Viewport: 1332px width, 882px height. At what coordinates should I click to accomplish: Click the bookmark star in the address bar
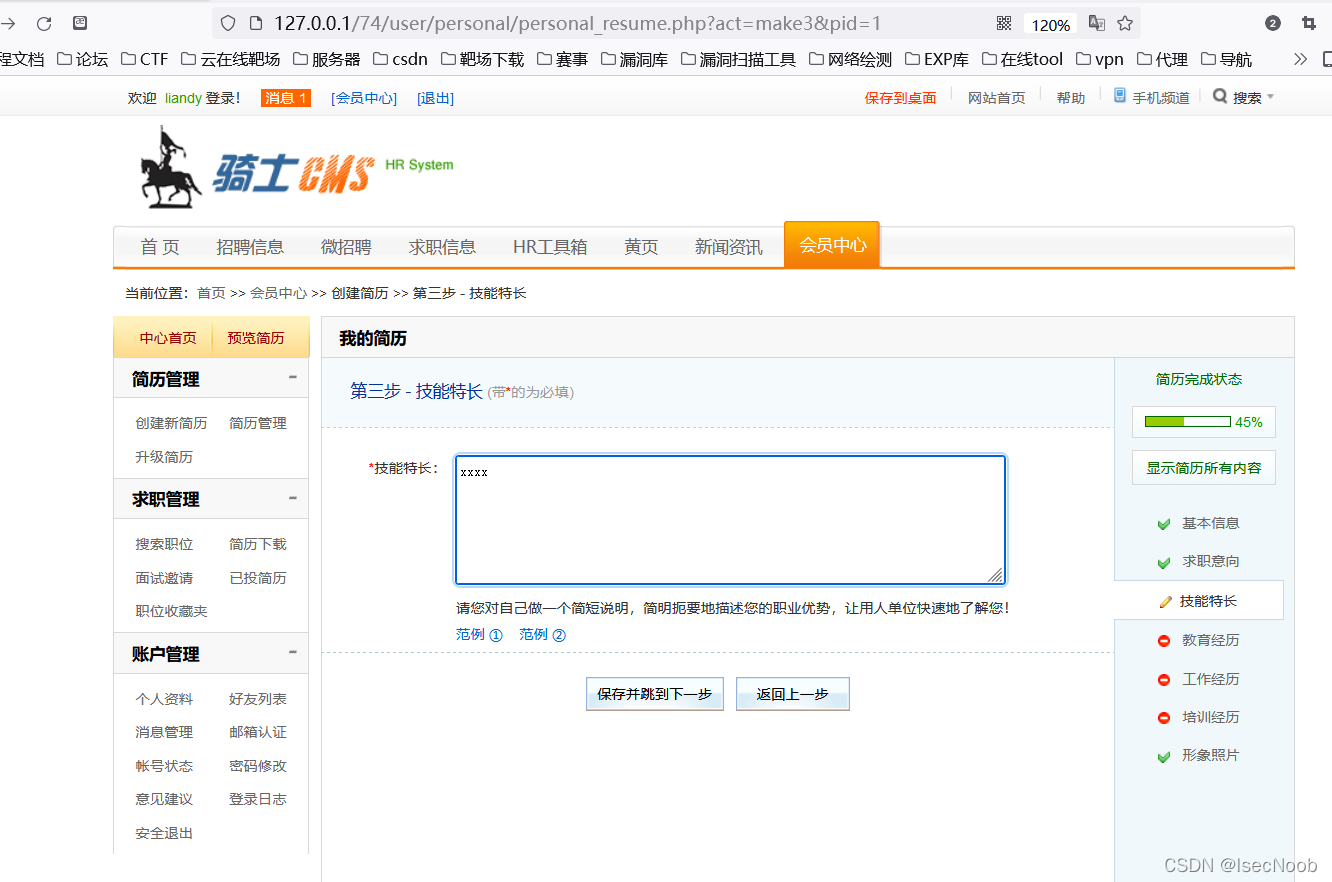(x=1125, y=22)
